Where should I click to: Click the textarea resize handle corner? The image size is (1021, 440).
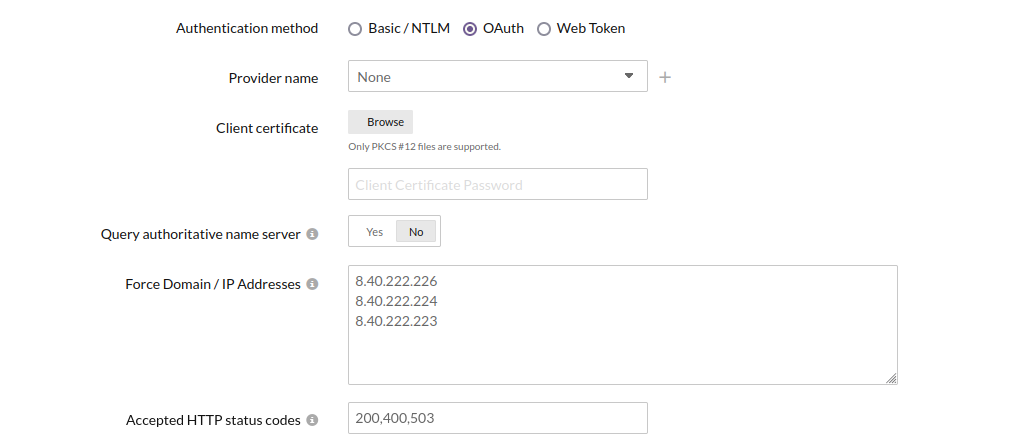(x=891, y=378)
